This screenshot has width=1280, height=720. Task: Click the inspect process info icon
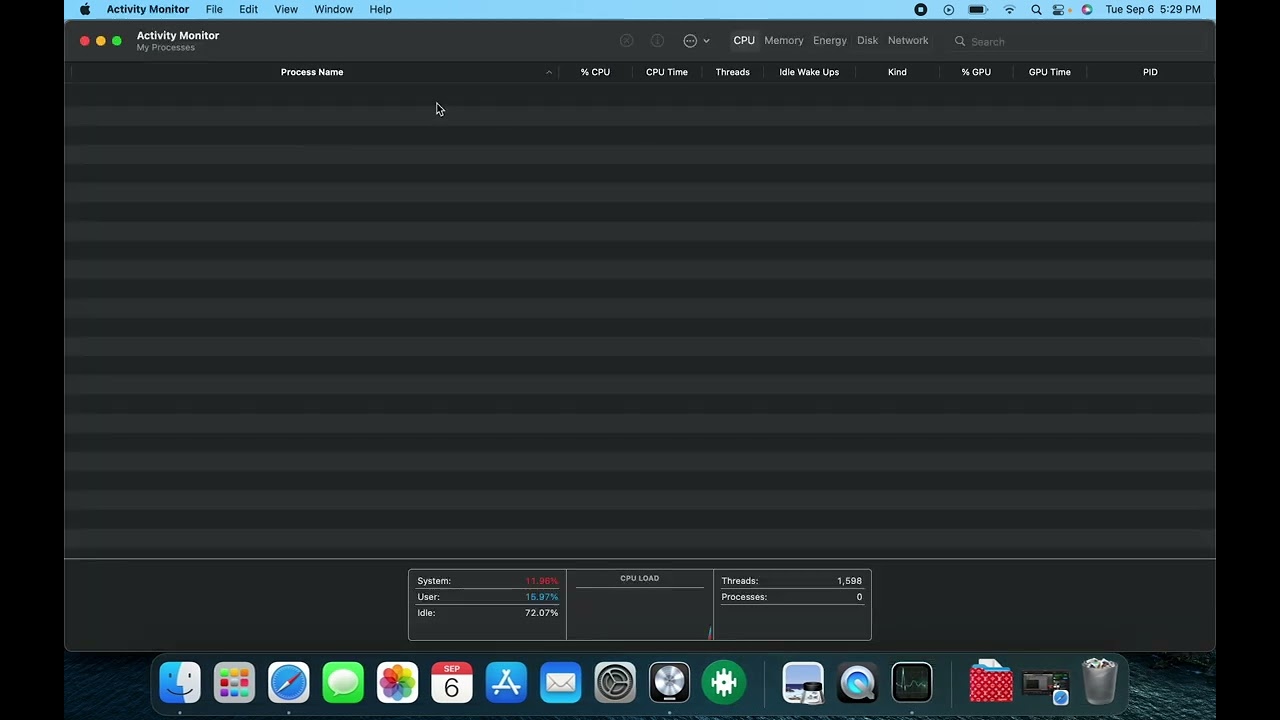click(657, 41)
